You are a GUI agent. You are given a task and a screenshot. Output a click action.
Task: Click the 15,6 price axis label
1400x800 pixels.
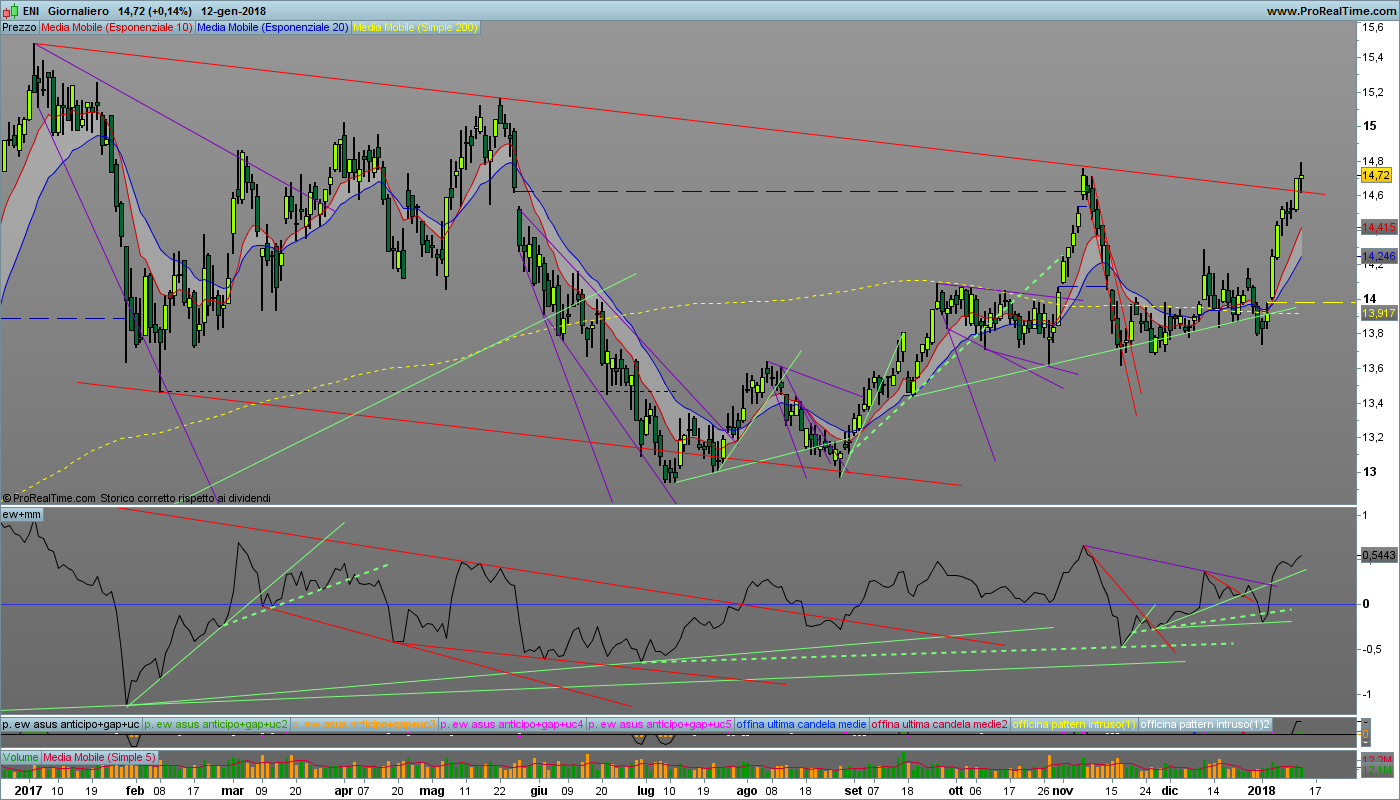(x=1372, y=29)
